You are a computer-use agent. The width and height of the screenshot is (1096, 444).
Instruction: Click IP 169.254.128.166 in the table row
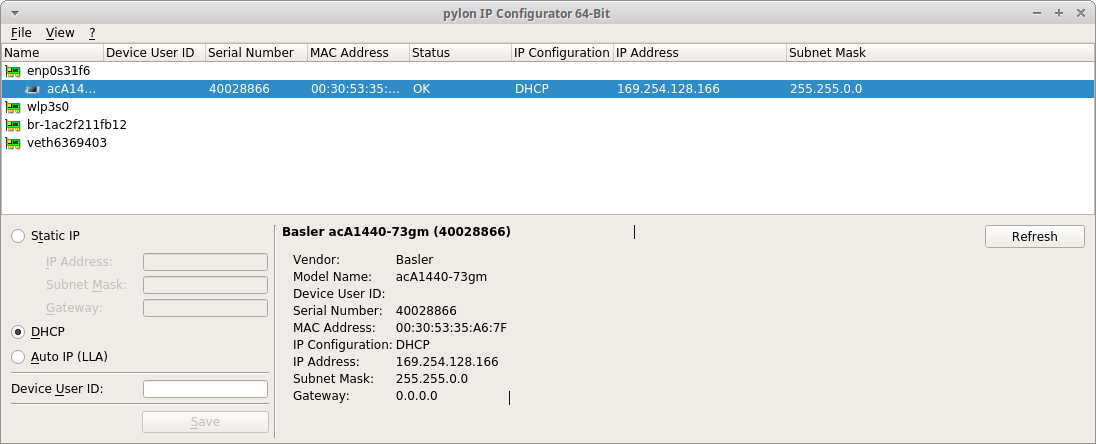[x=668, y=89]
